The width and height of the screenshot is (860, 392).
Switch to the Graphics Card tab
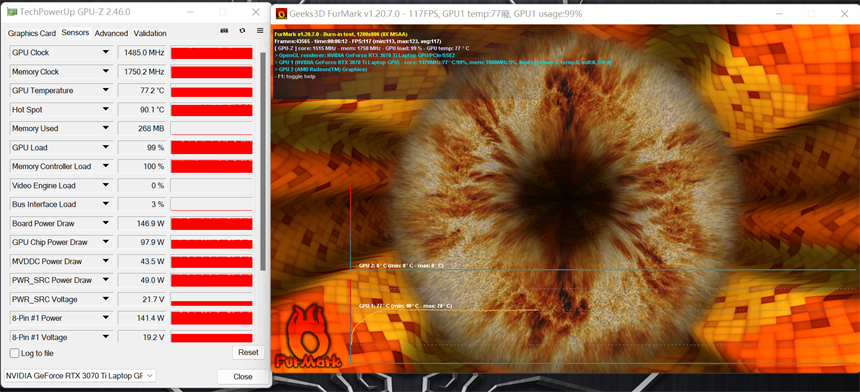click(32, 33)
